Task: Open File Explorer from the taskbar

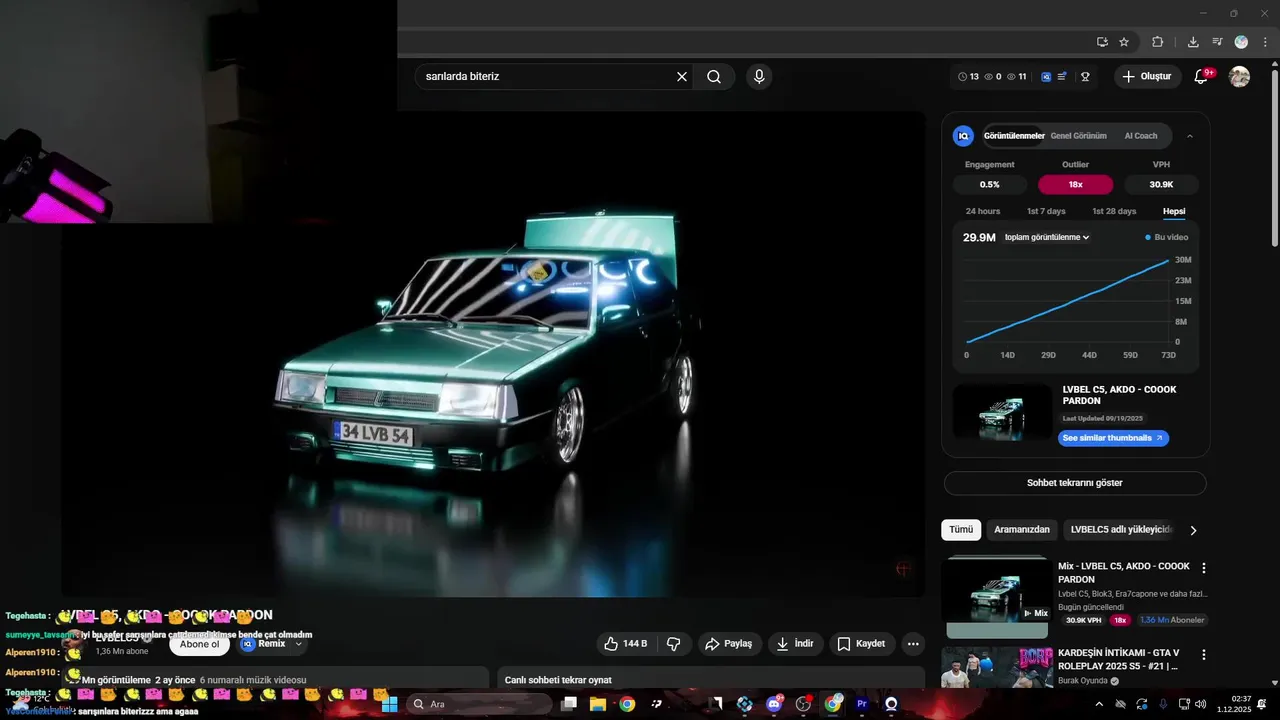Action: coord(598,704)
